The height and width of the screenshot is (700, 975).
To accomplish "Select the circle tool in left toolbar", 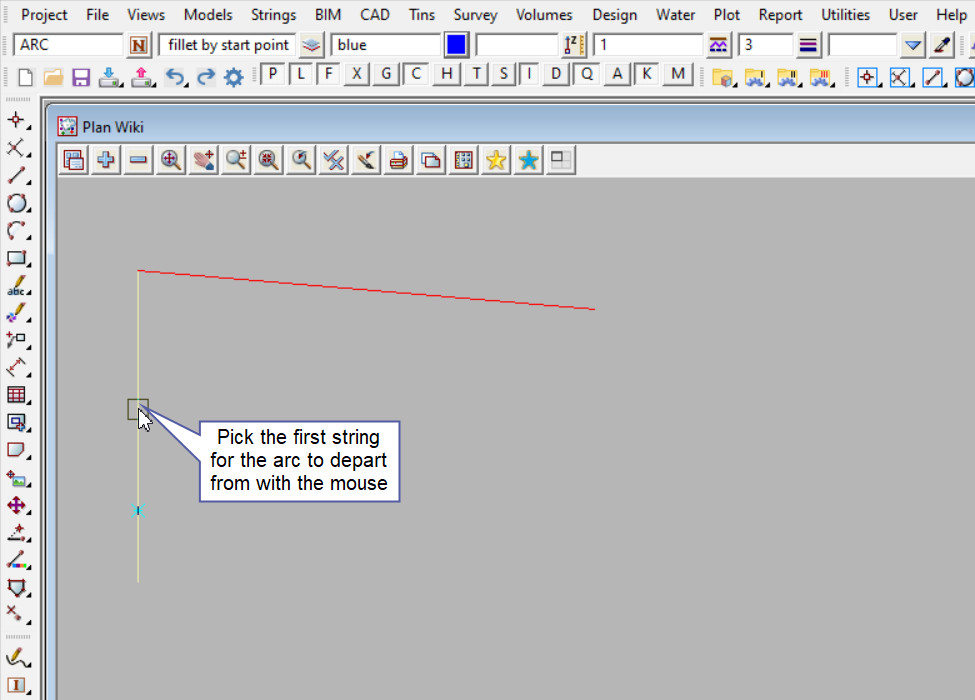I will click(x=17, y=204).
